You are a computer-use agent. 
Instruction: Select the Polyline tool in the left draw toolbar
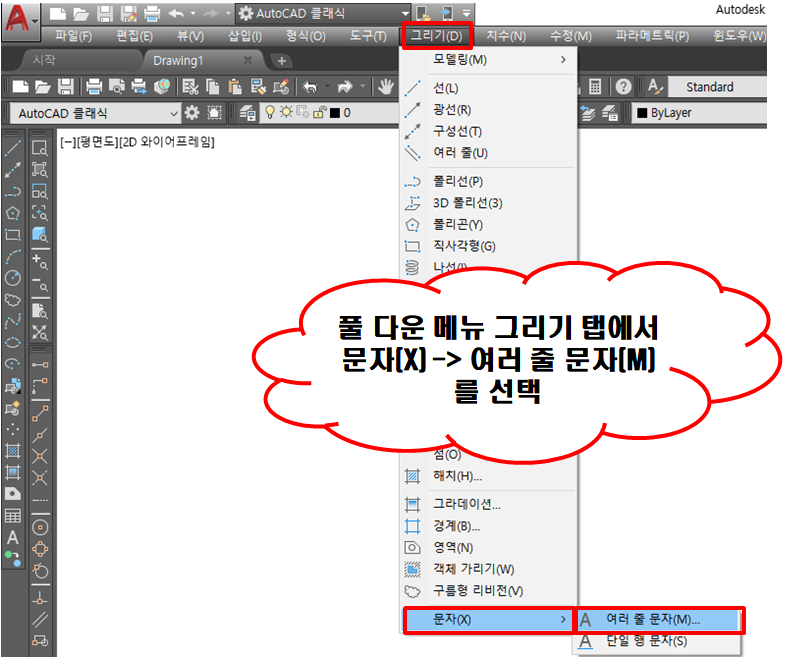13,192
